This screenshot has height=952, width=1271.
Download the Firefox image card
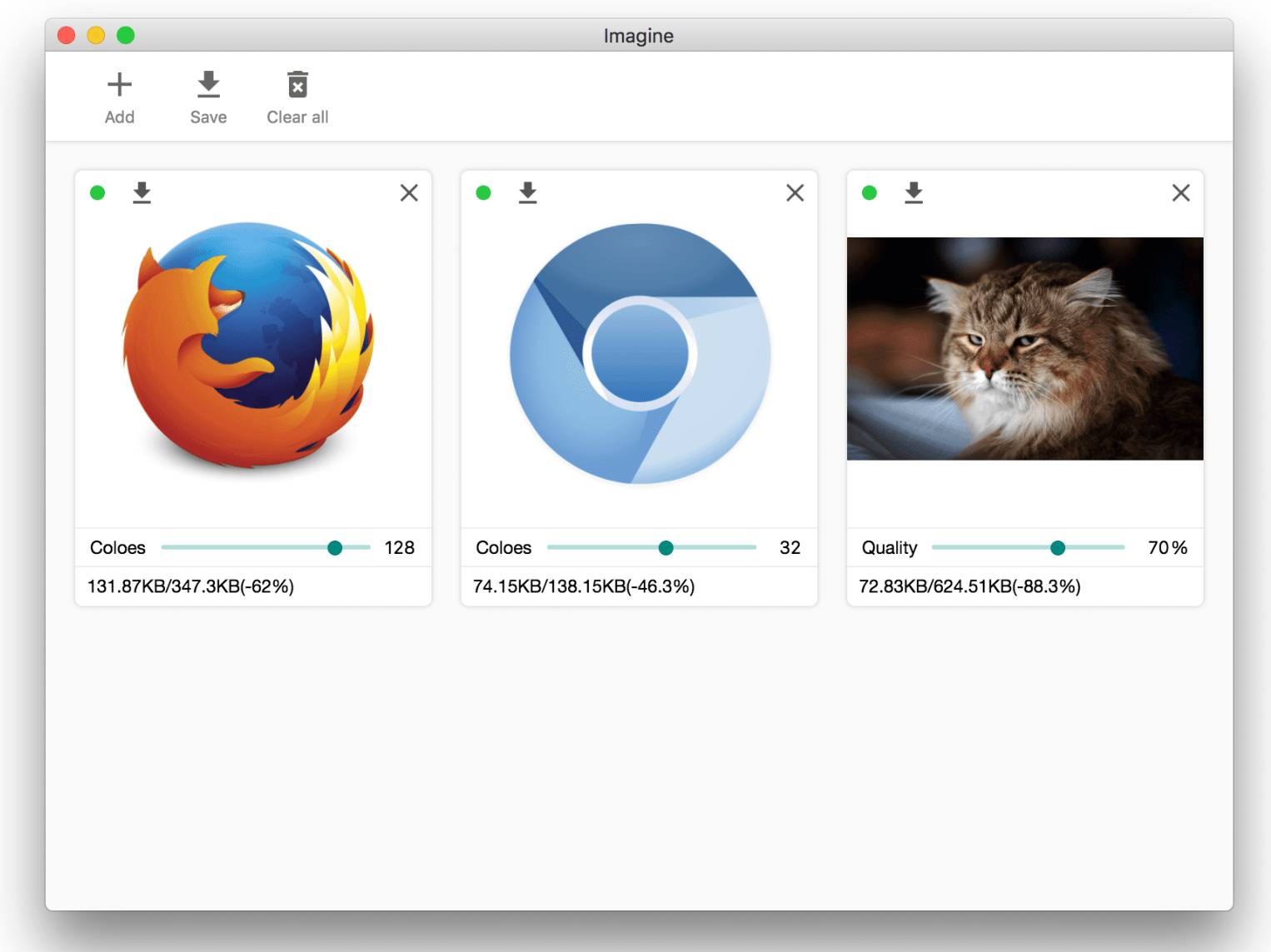(x=142, y=193)
